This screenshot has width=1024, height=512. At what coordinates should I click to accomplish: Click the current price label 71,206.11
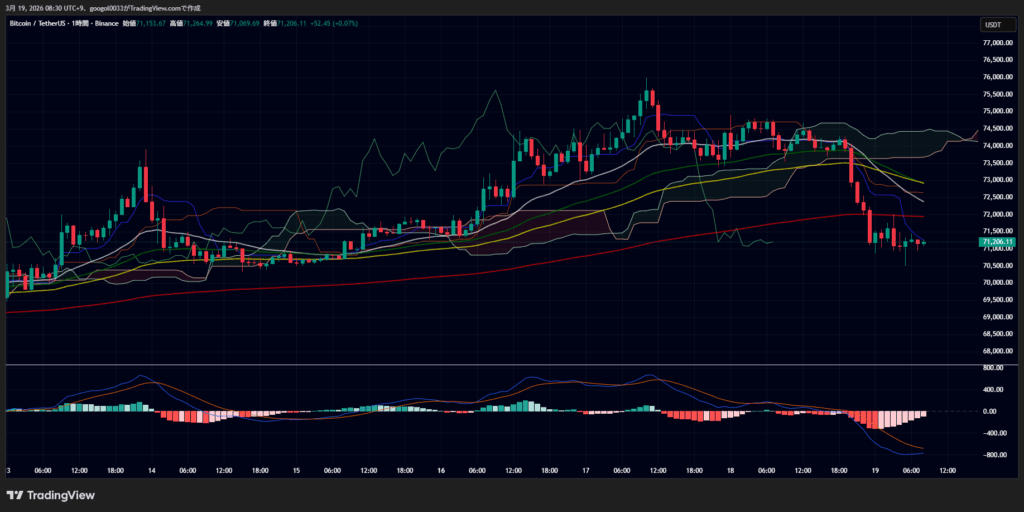click(x=998, y=241)
